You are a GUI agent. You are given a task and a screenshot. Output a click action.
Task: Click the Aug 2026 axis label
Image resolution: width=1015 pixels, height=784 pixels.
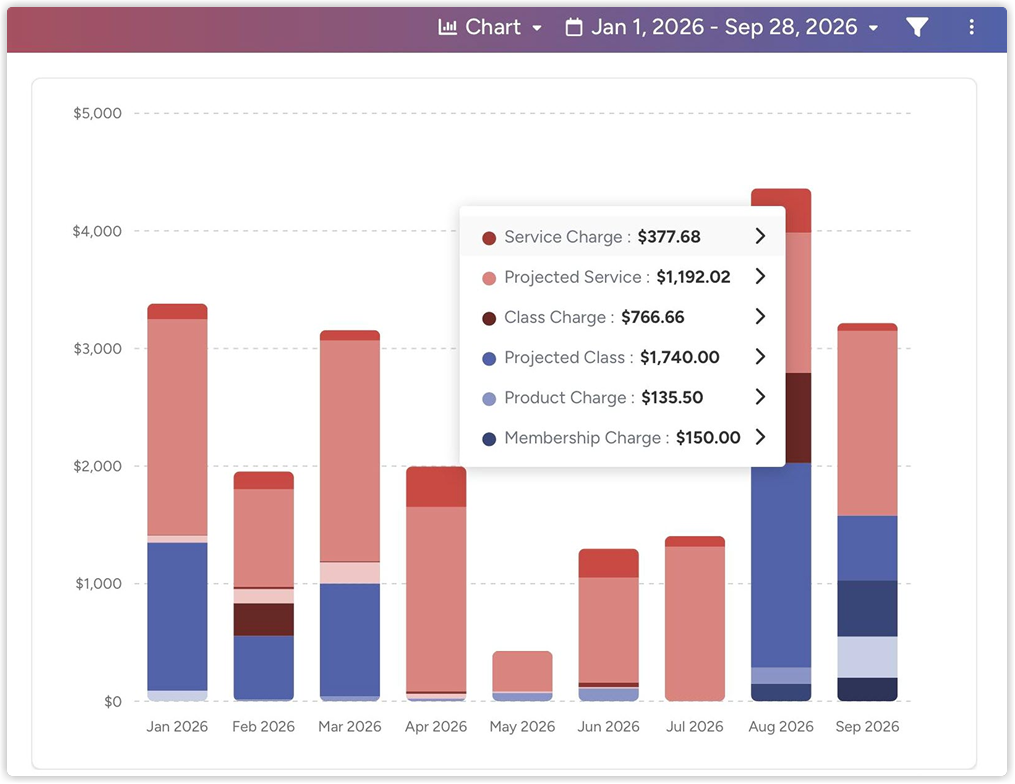pos(781,726)
